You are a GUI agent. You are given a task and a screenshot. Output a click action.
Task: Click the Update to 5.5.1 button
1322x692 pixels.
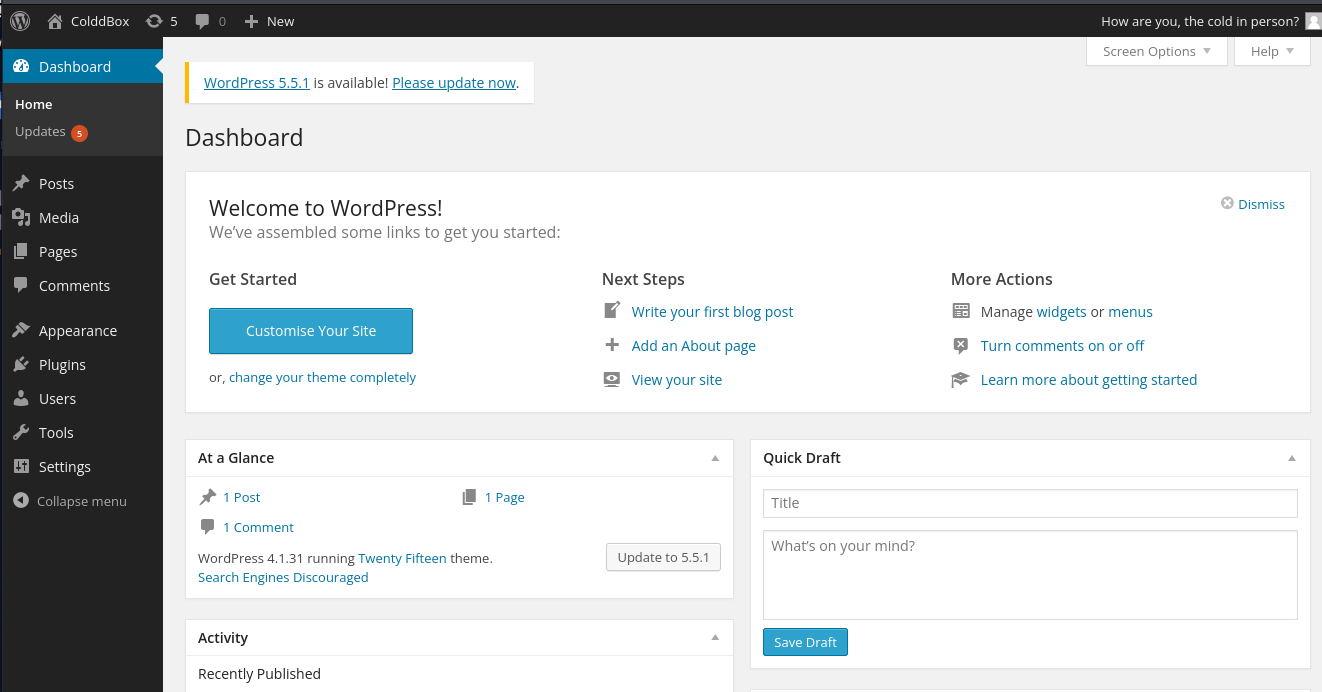[x=663, y=557]
